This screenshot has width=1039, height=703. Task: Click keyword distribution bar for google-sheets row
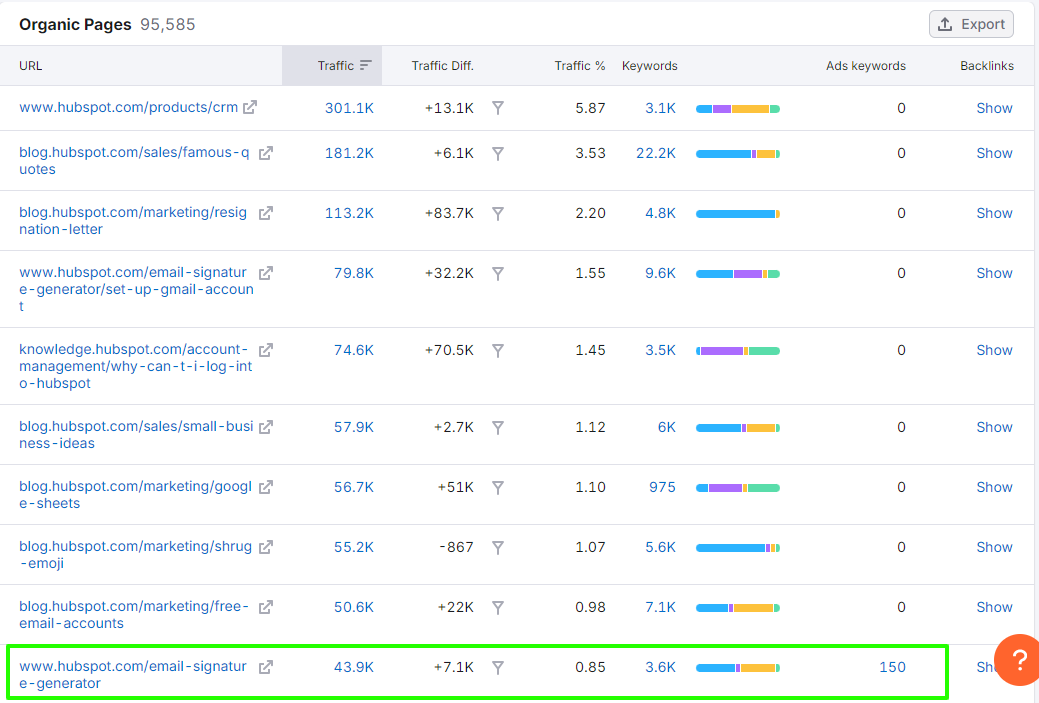point(738,488)
